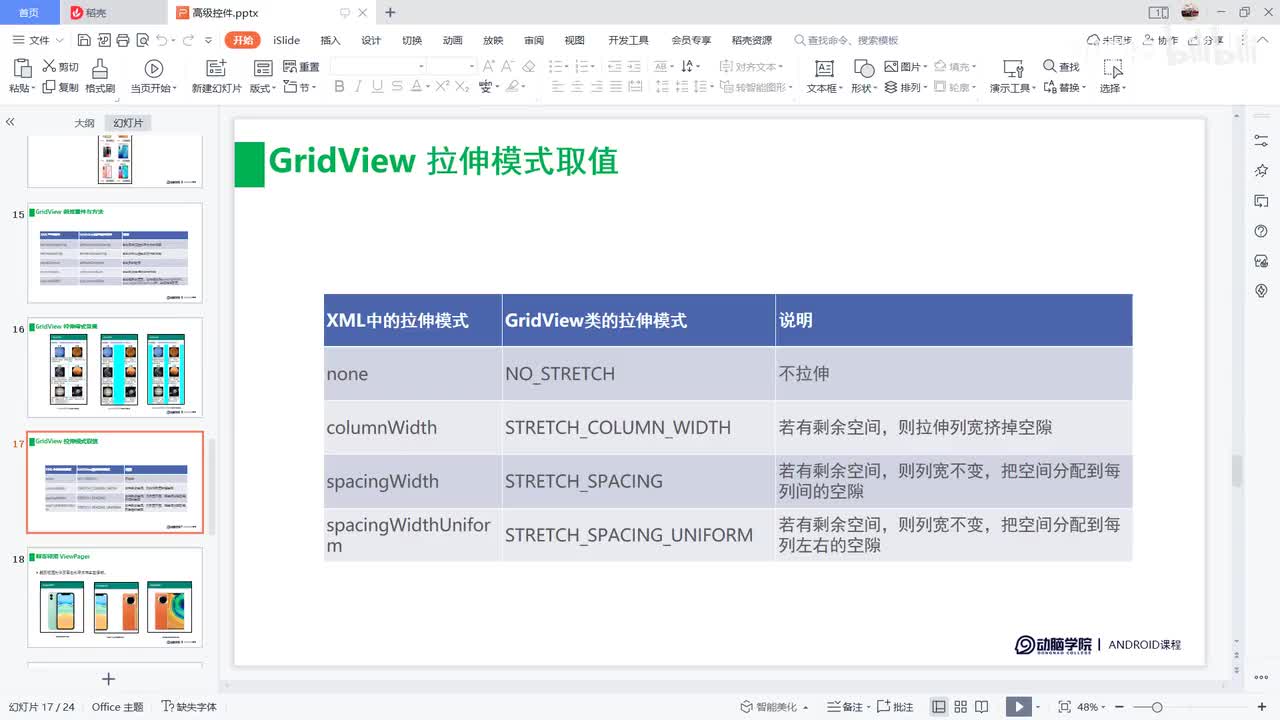Add new slide plus button below thumbnails
Image resolution: width=1280 pixels, height=720 pixels.
[109, 679]
